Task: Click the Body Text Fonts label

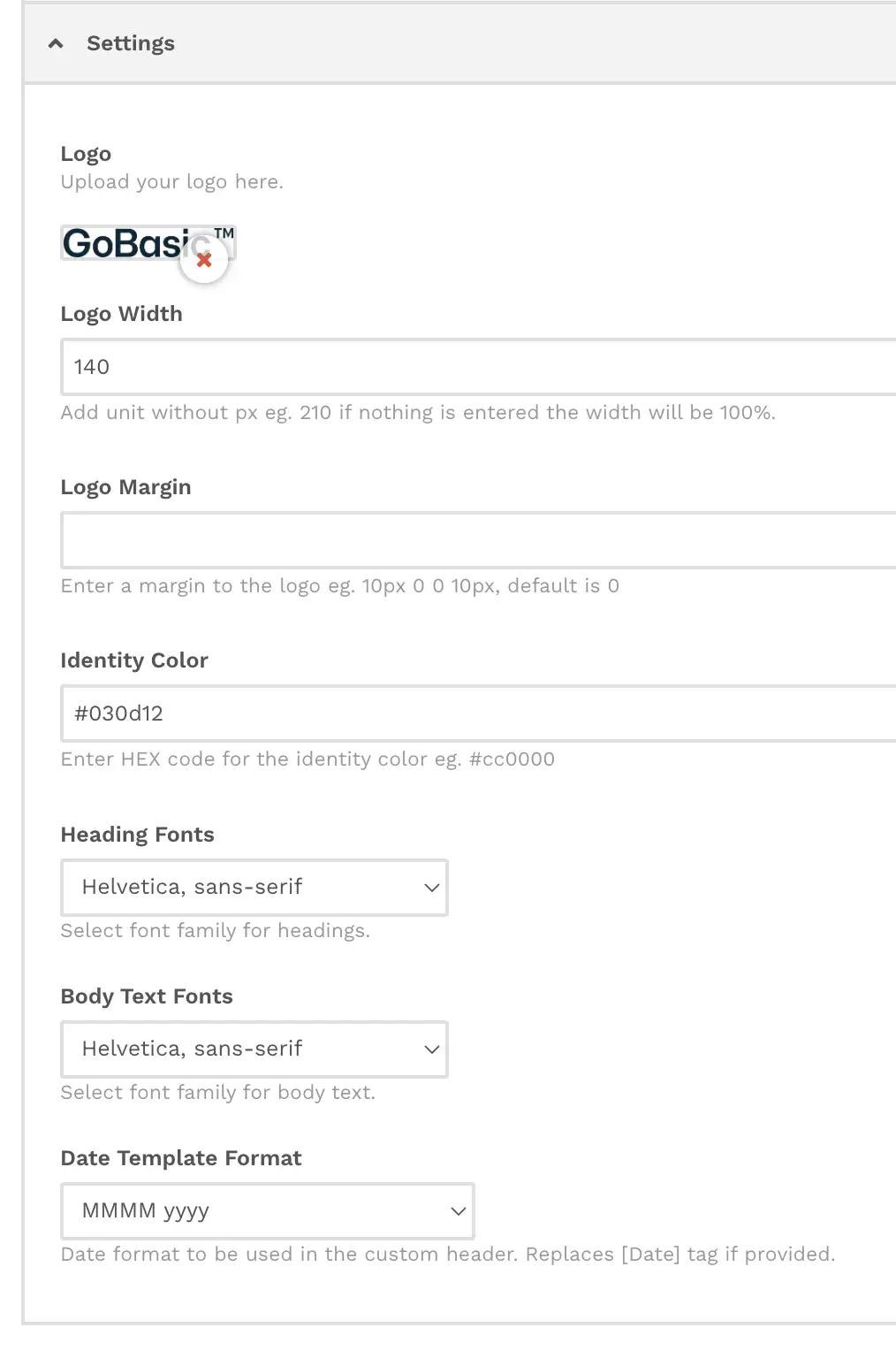Action: coord(147,996)
